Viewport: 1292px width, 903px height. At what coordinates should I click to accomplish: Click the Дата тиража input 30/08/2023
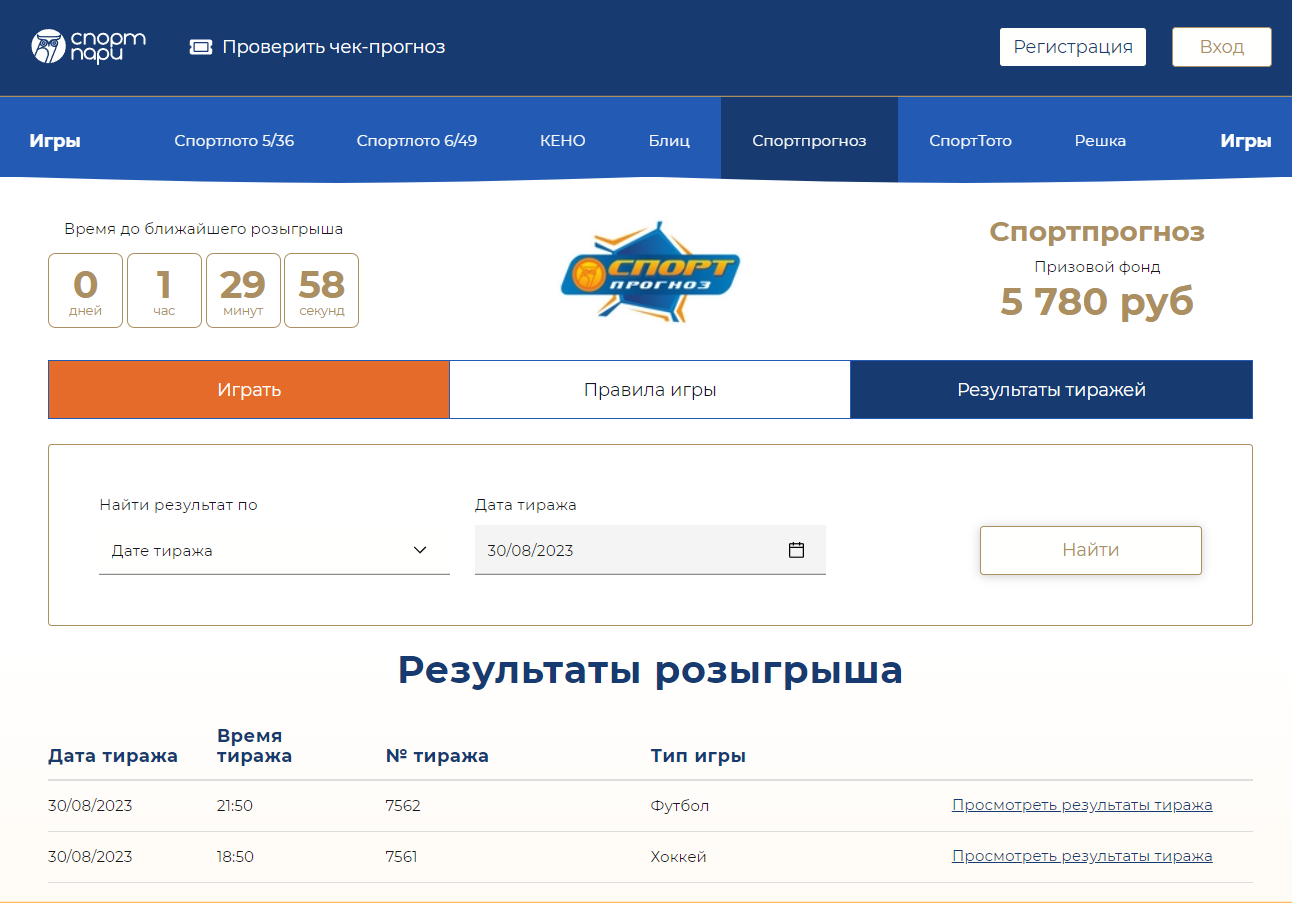click(x=650, y=550)
